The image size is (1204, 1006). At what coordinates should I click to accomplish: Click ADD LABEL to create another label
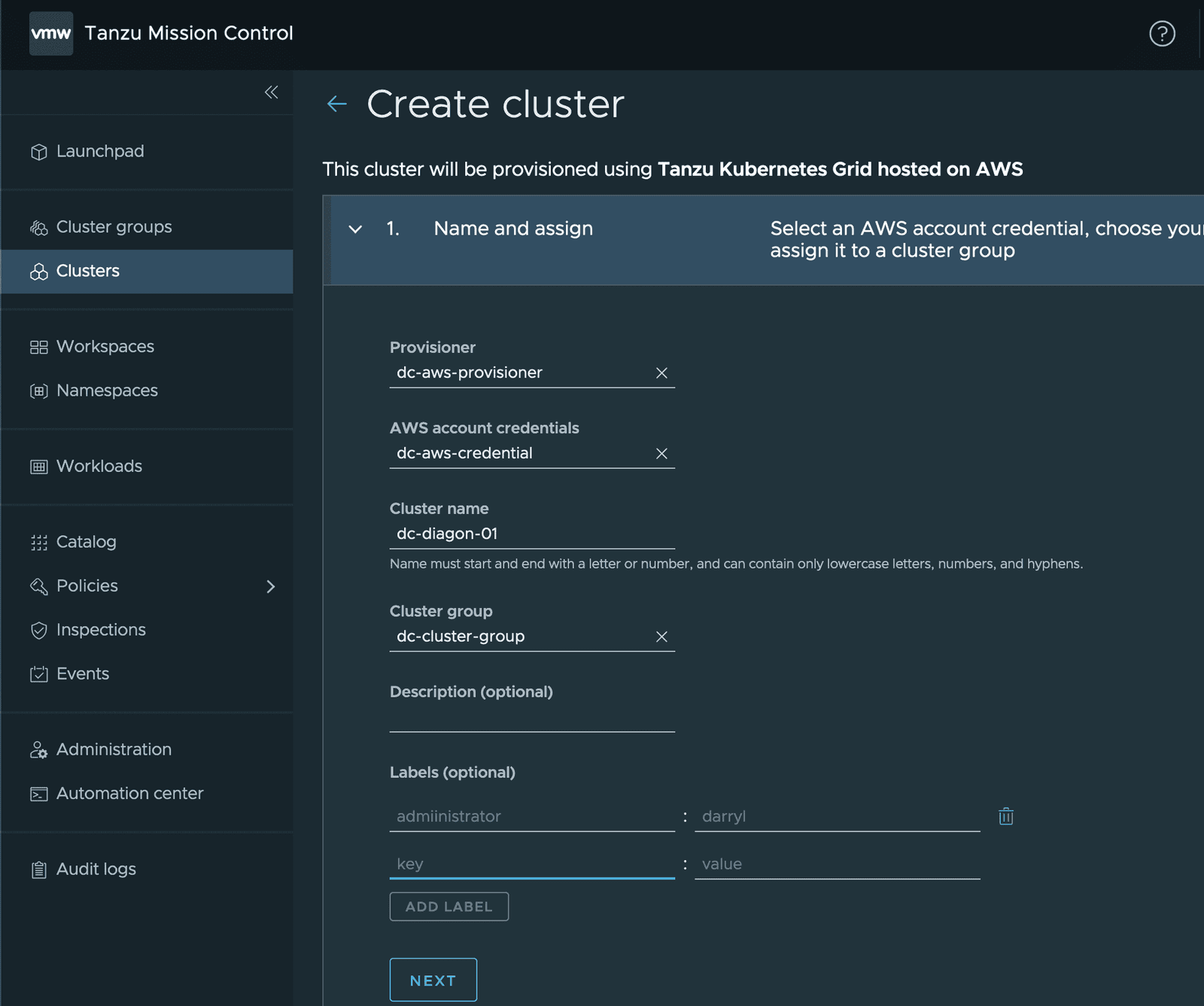(x=448, y=906)
